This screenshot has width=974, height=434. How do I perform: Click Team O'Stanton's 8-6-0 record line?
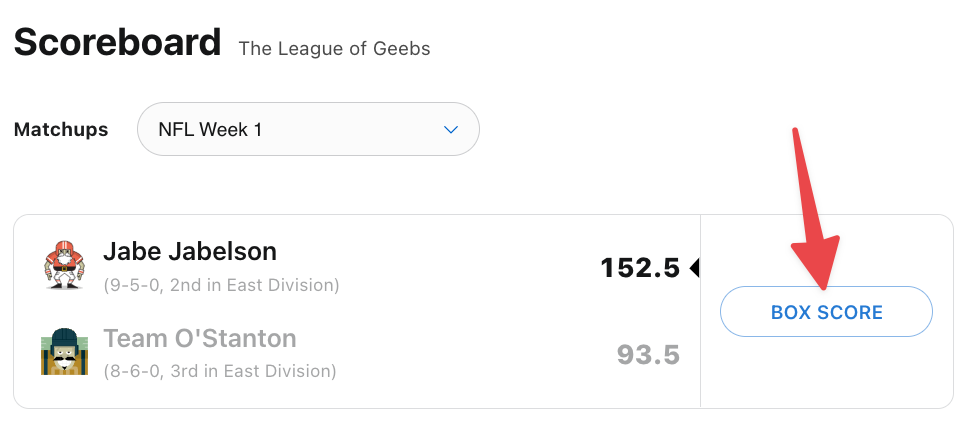click(220, 372)
